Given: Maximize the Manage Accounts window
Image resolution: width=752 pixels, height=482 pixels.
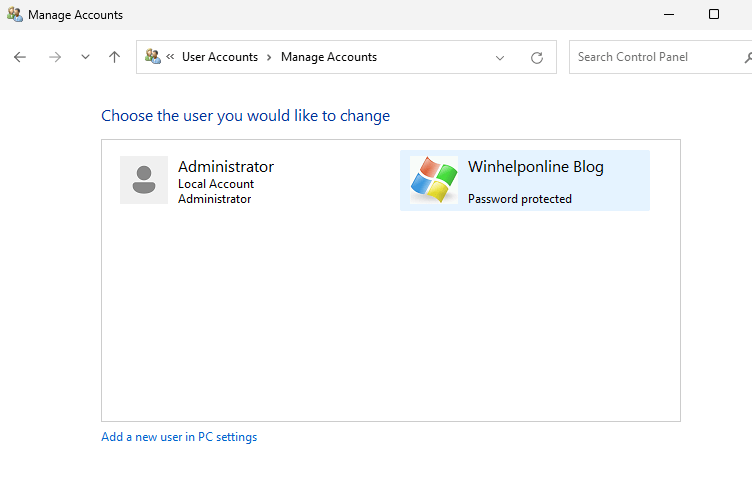Looking at the screenshot, I should pyautogui.click(x=714, y=14).
